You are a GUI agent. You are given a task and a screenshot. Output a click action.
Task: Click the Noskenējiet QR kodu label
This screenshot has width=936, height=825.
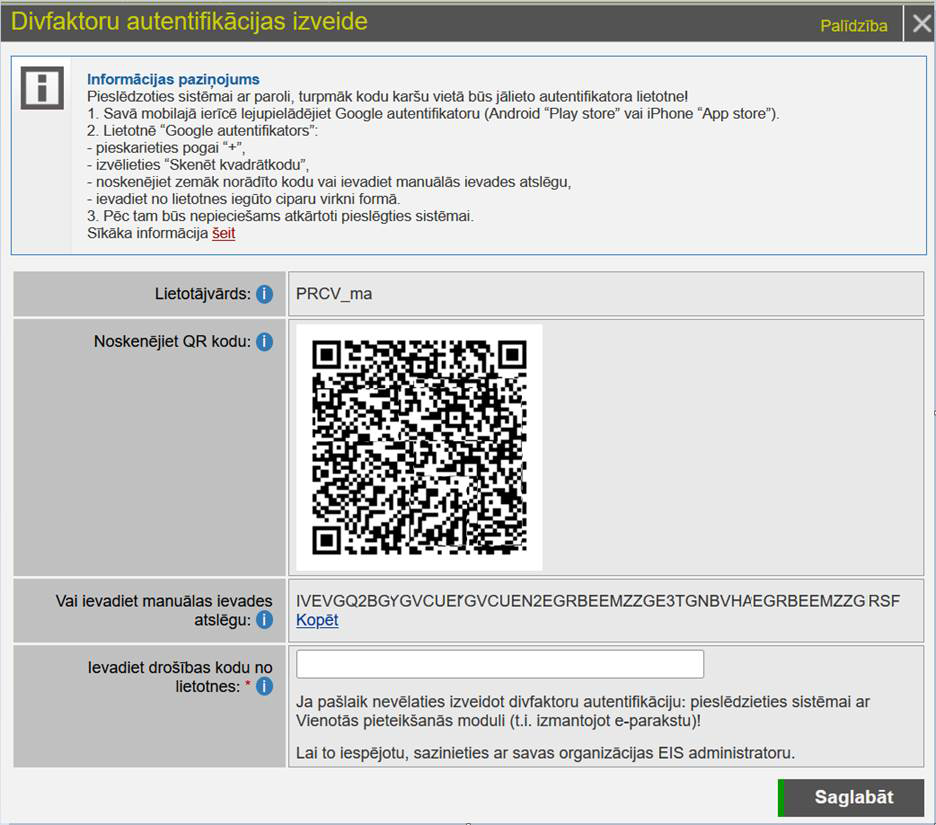point(171,342)
